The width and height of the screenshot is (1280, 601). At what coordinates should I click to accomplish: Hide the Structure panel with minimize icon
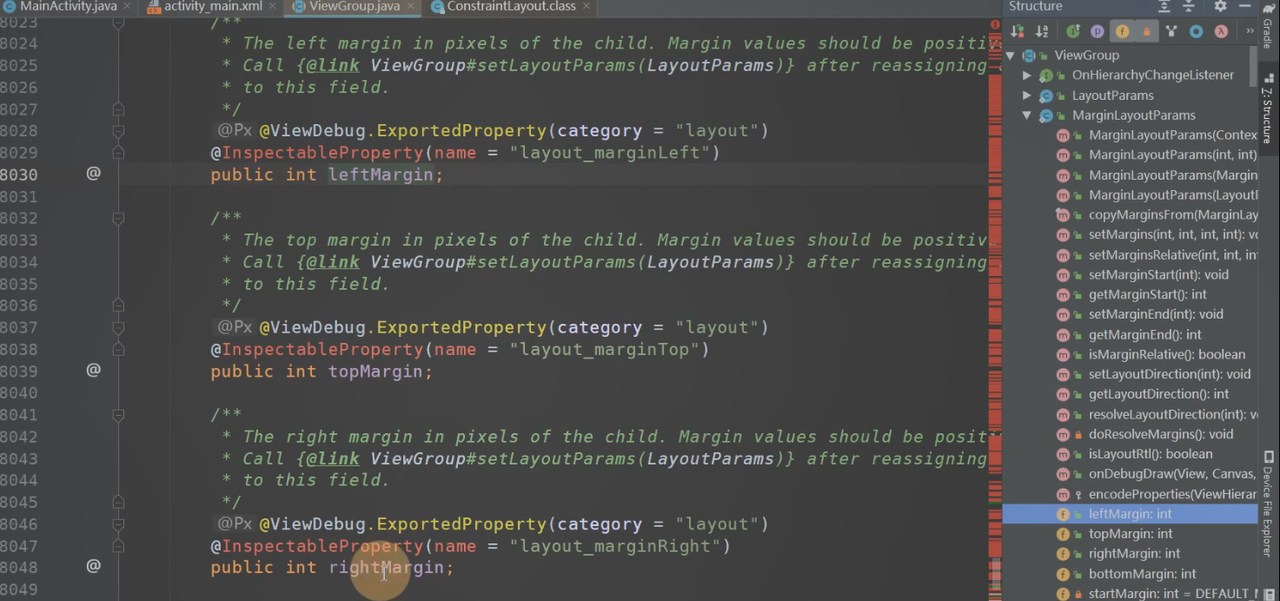coord(1247,6)
